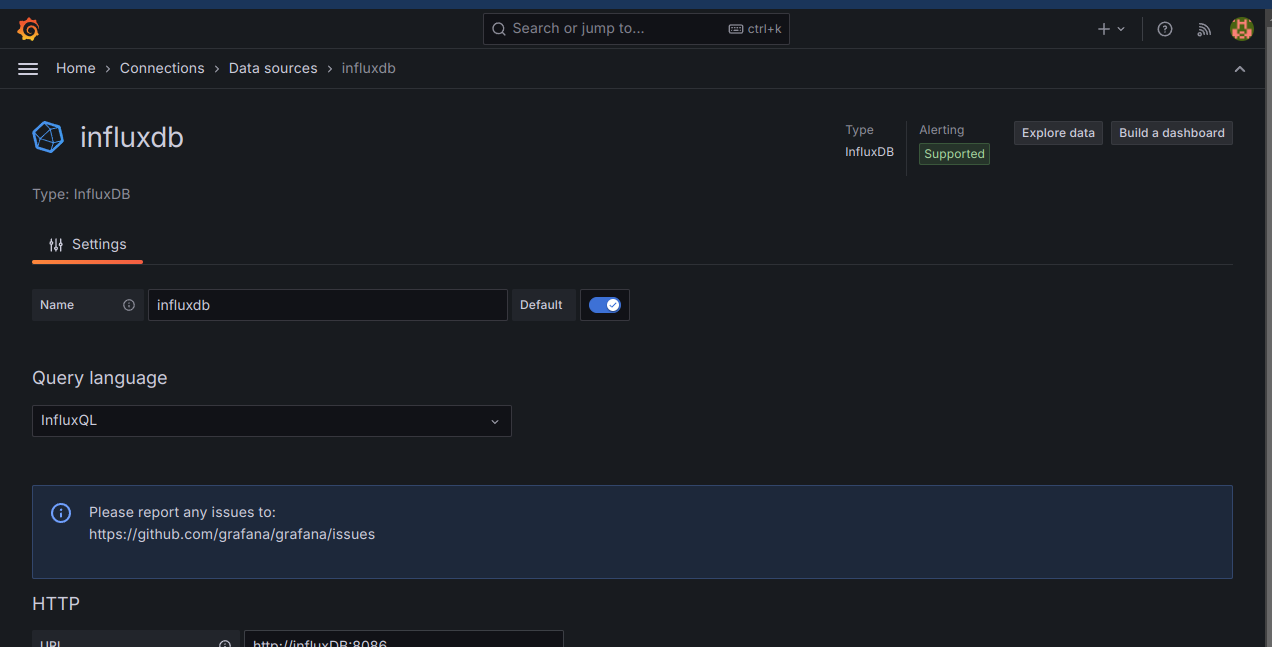The height and width of the screenshot is (647, 1272).
Task: Toggle the Default data source switch
Action: click(x=605, y=305)
